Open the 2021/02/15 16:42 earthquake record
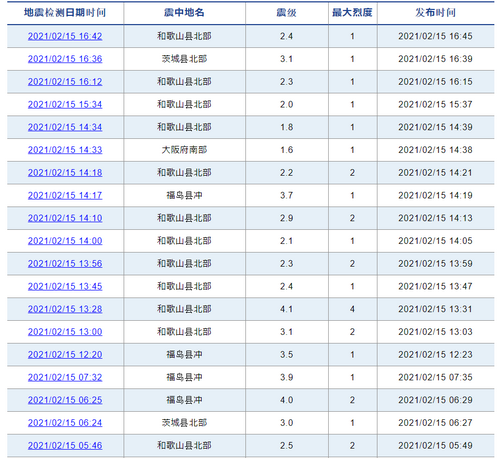 pos(65,36)
